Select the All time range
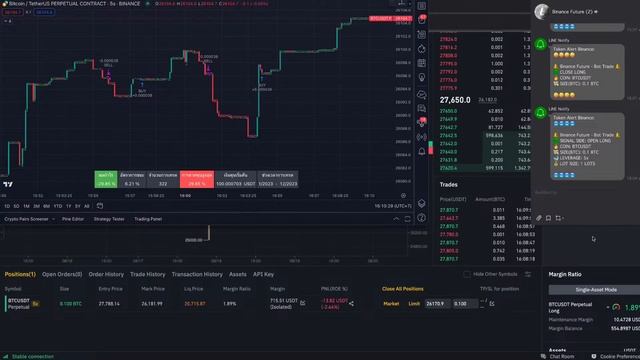Image resolution: width=640 pixels, height=360 pixels. click(87, 206)
